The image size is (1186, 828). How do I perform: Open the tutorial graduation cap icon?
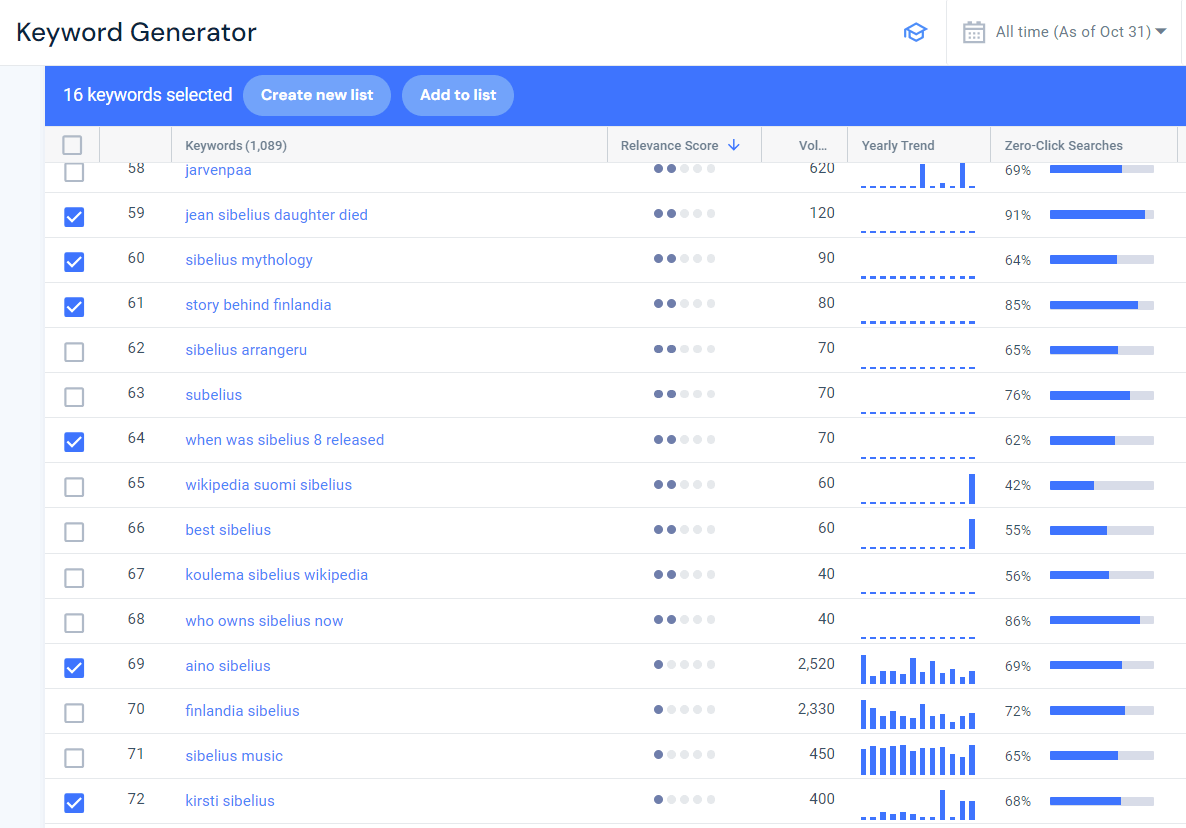pyautogui.click(x=915, y=31)
